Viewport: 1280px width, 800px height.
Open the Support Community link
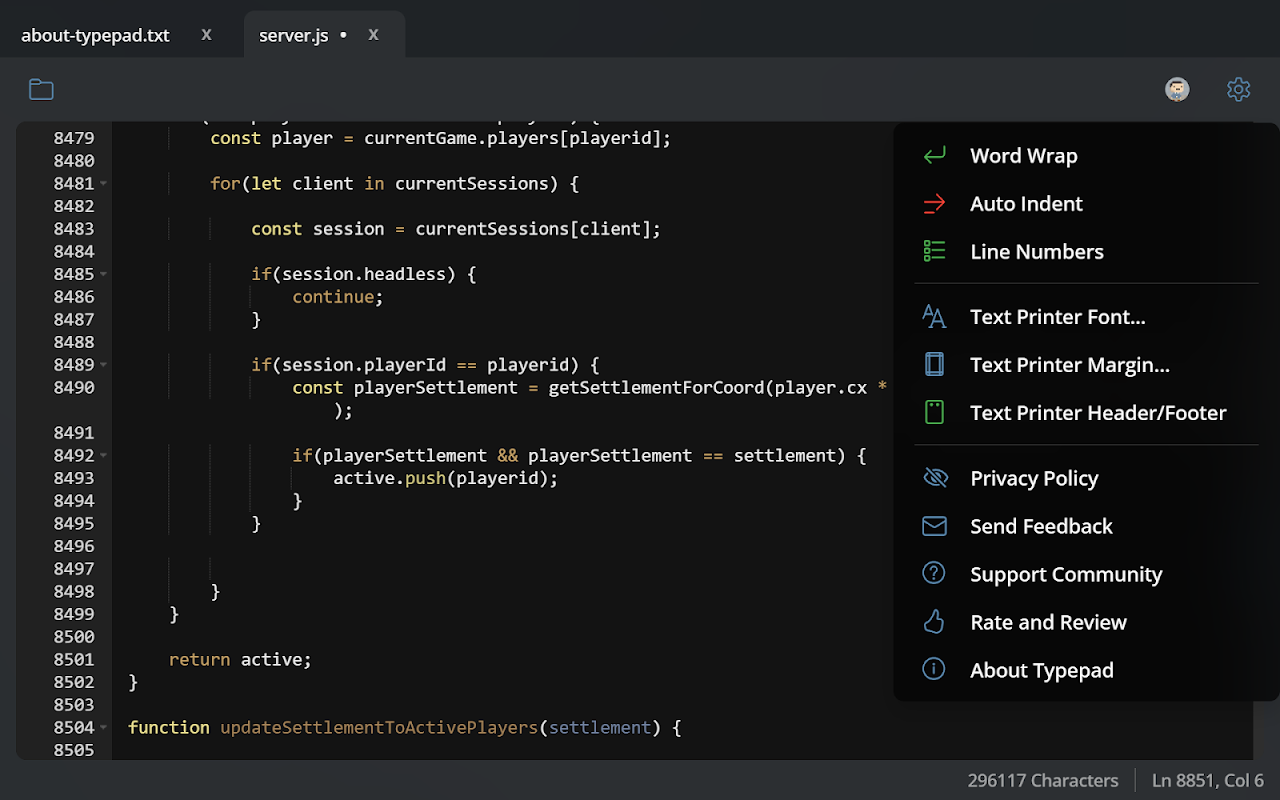[x=1066, y=575]
